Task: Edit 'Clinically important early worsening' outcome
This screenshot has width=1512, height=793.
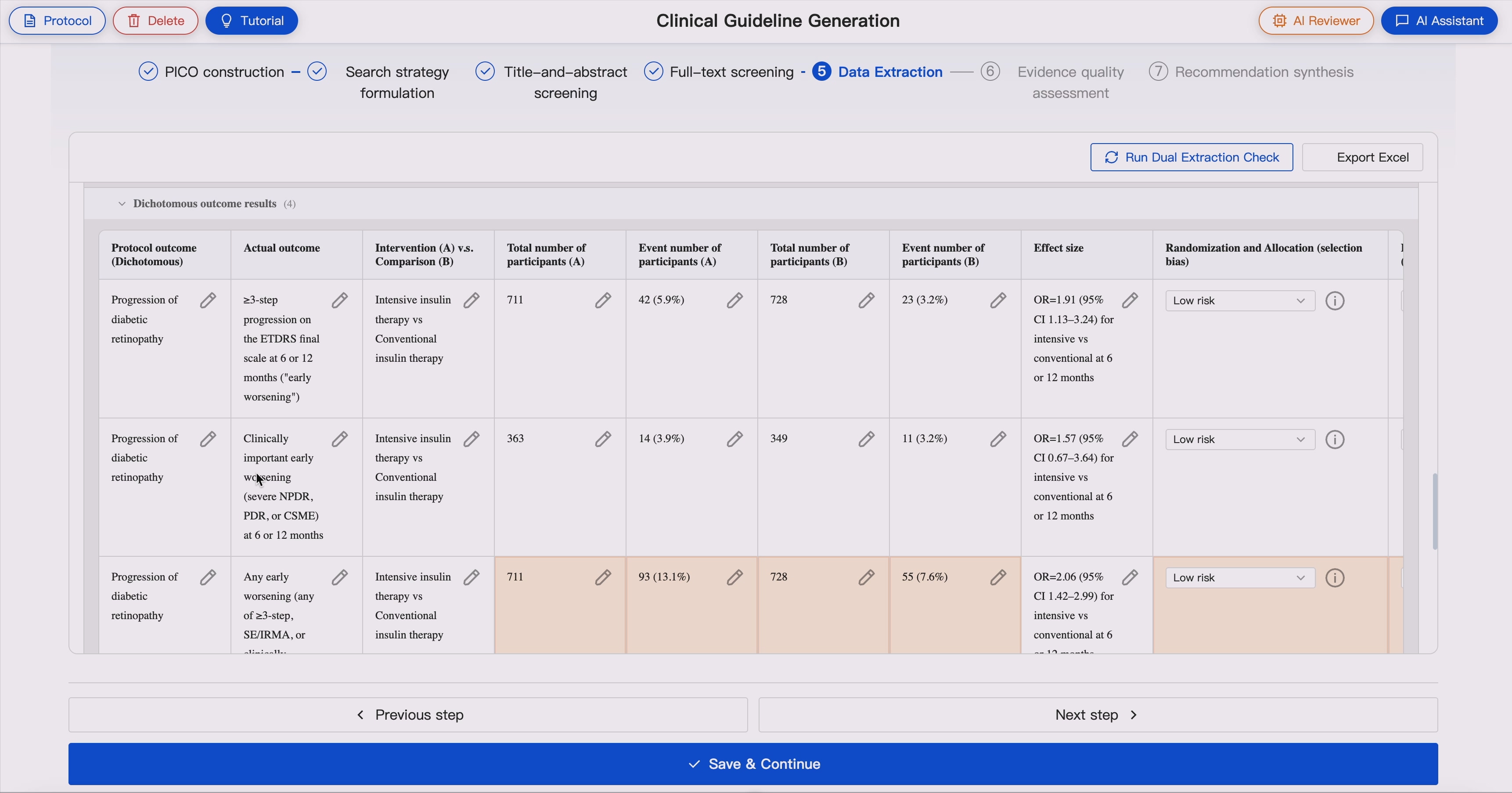Action: [x=339, y=439]
